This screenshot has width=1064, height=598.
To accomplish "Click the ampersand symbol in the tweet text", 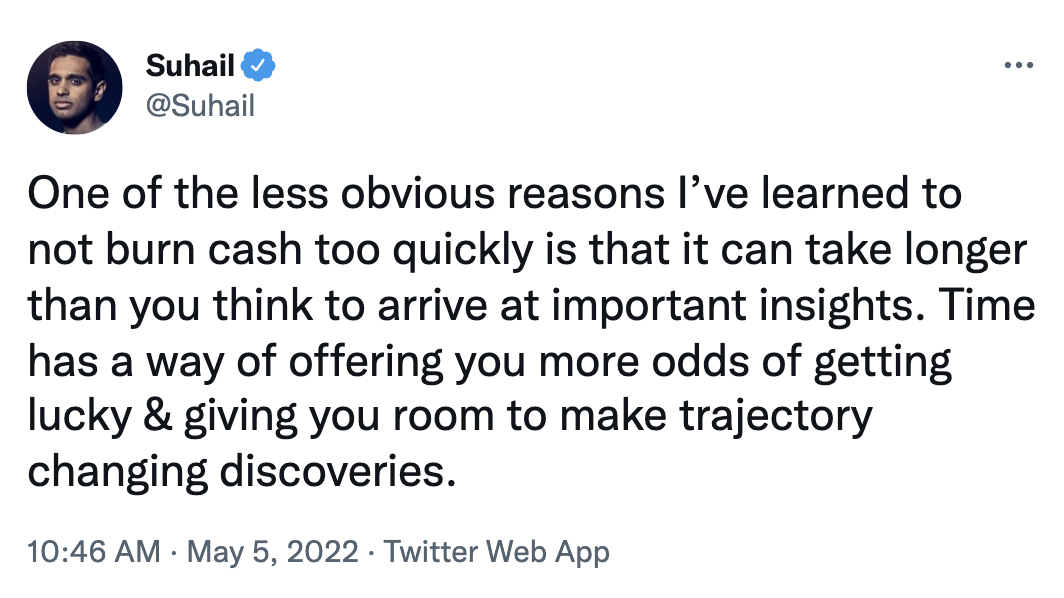I will pyautogui.click(x=157, y=416).
